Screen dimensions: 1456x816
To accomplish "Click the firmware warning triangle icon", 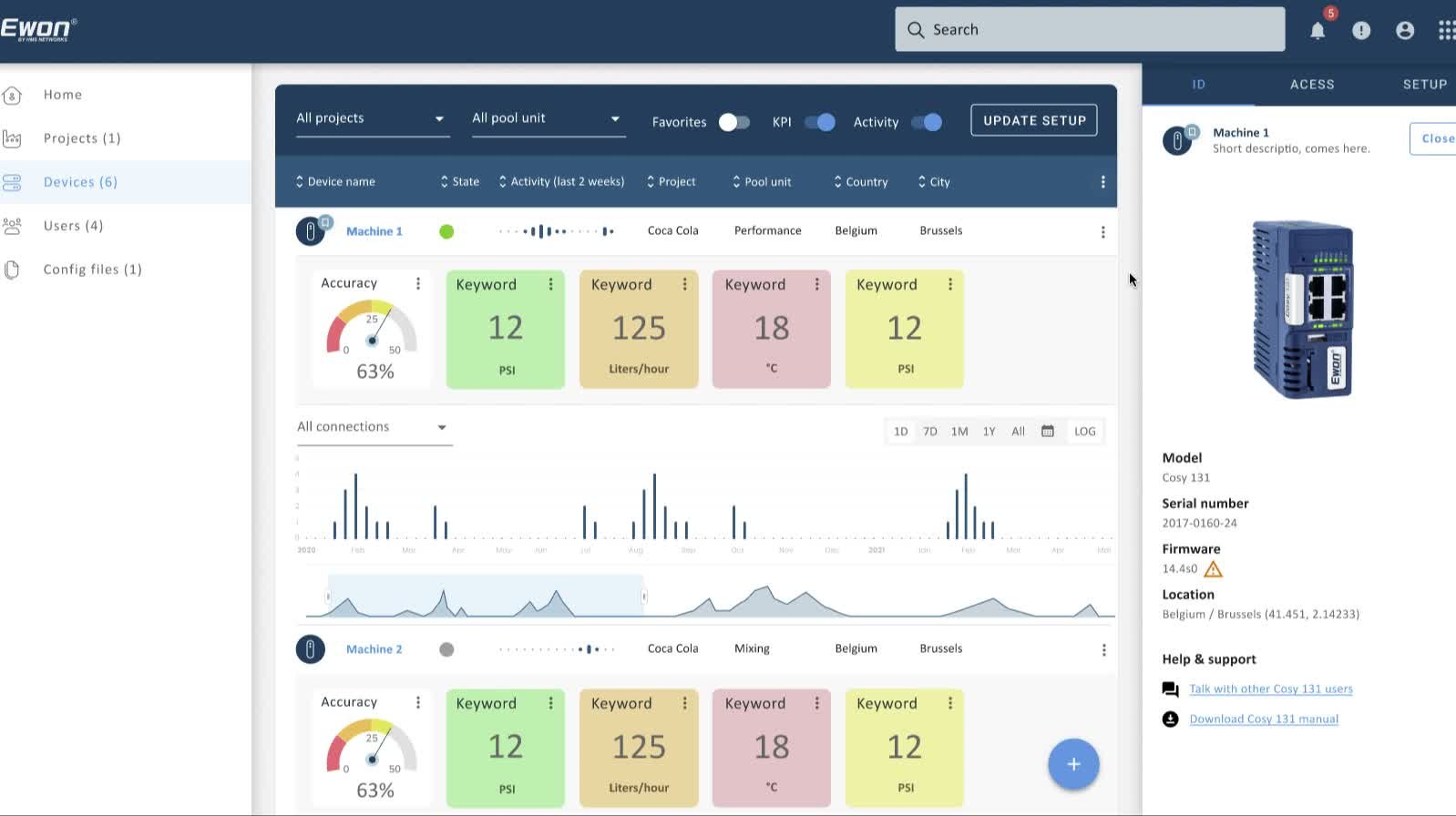I will click(x=1213, y=569).
